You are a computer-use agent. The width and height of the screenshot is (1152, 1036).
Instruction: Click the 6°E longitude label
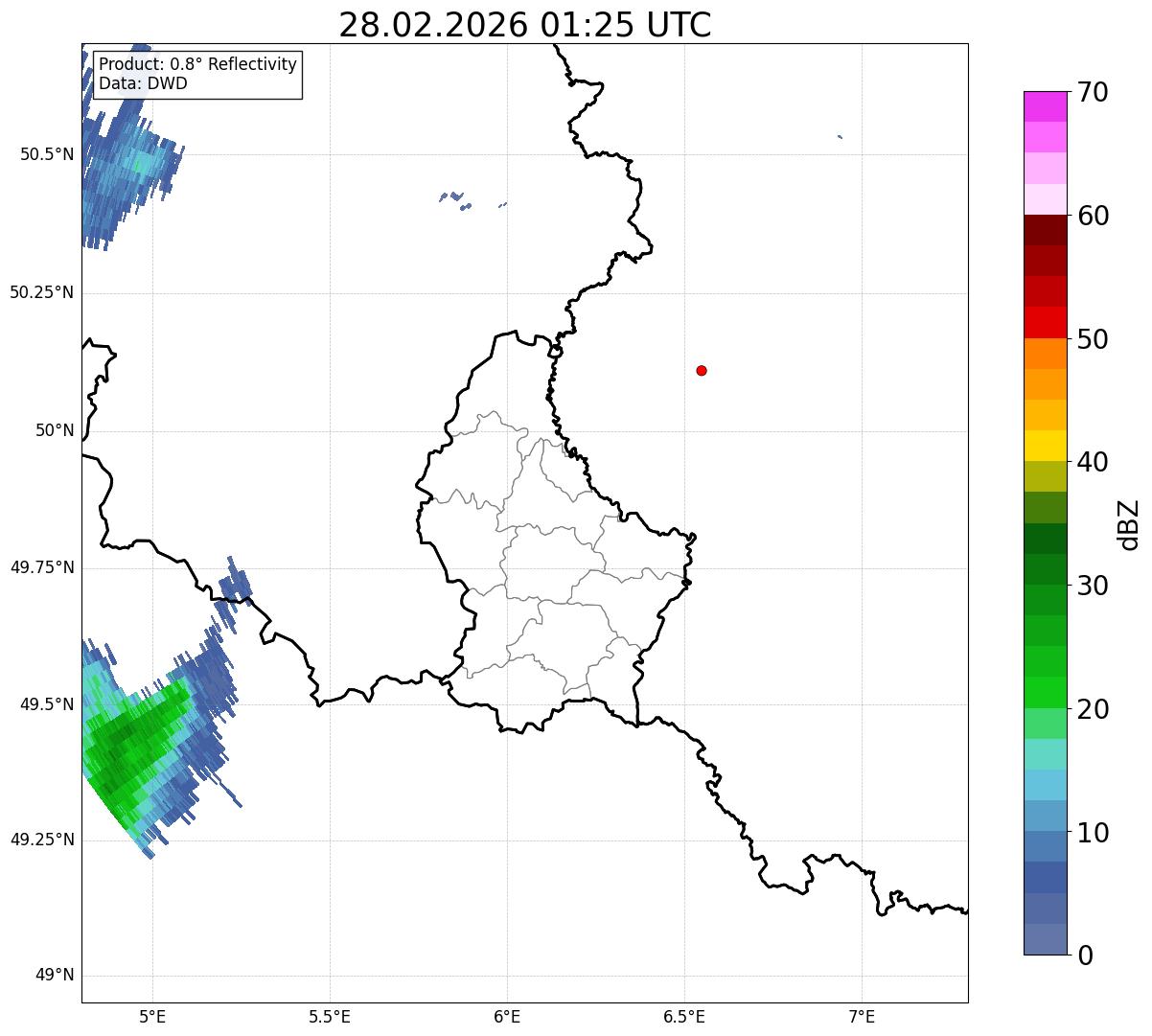507,1016
